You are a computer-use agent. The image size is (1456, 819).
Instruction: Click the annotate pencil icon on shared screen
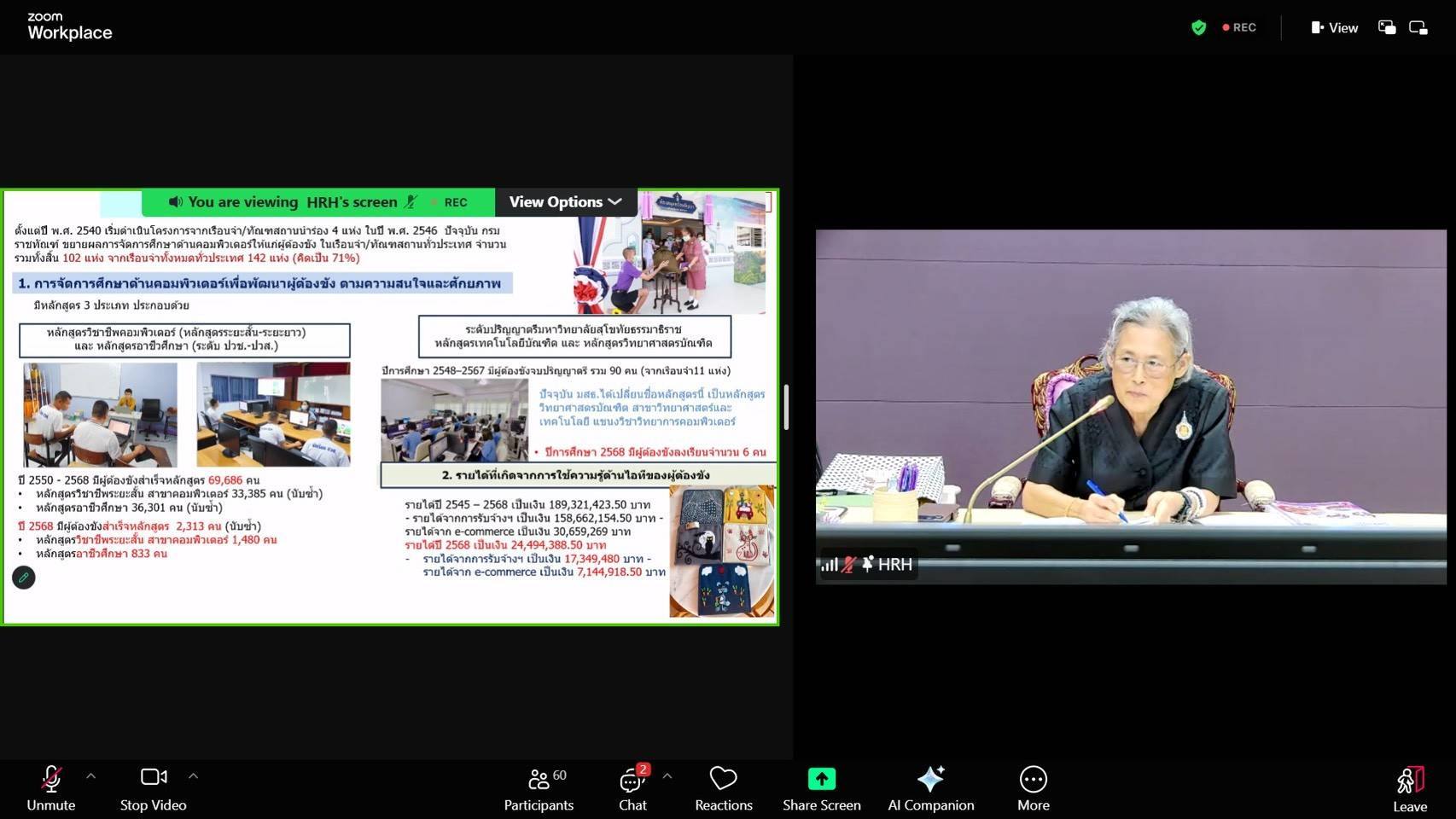[24, 578]
